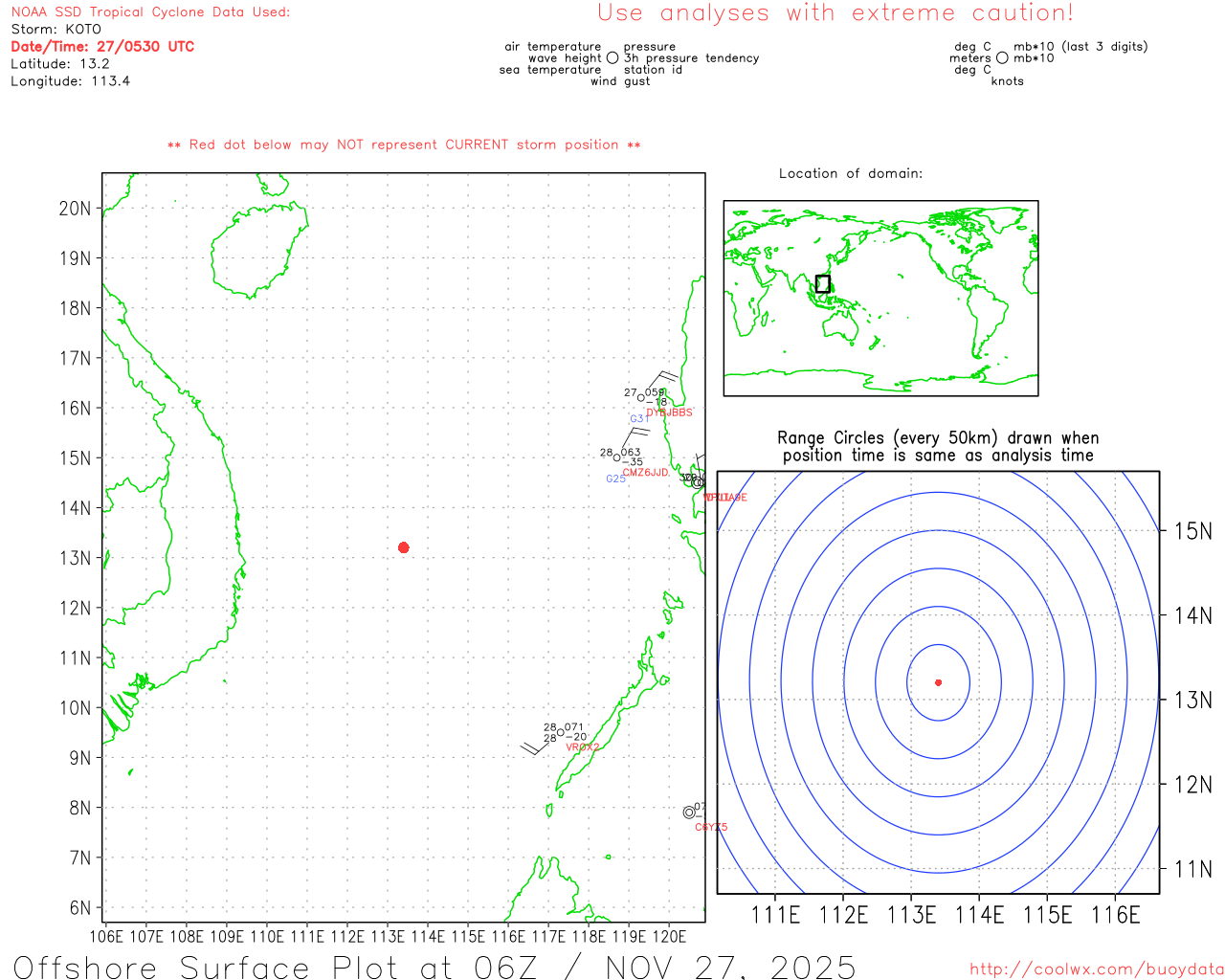Image resolution: width=1225 pixels, height=980 pixels.
Task: Select the double-ring station marker above C6YZ5
Action: pyautogui.click(x=689, y=812)
